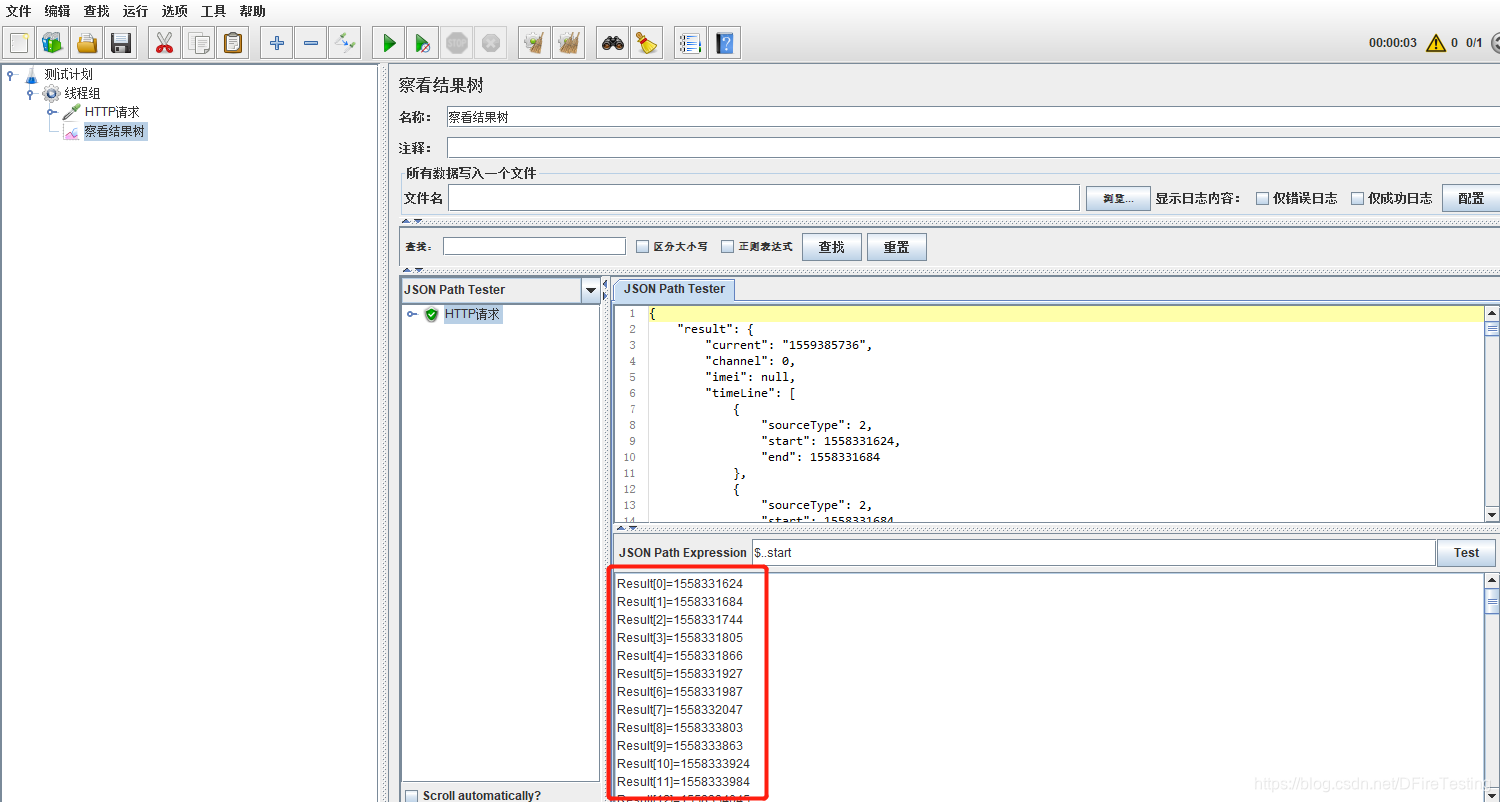Save the test plan with floppy icon
Screen dimensions: 1500x802
[x=121, y=43]
